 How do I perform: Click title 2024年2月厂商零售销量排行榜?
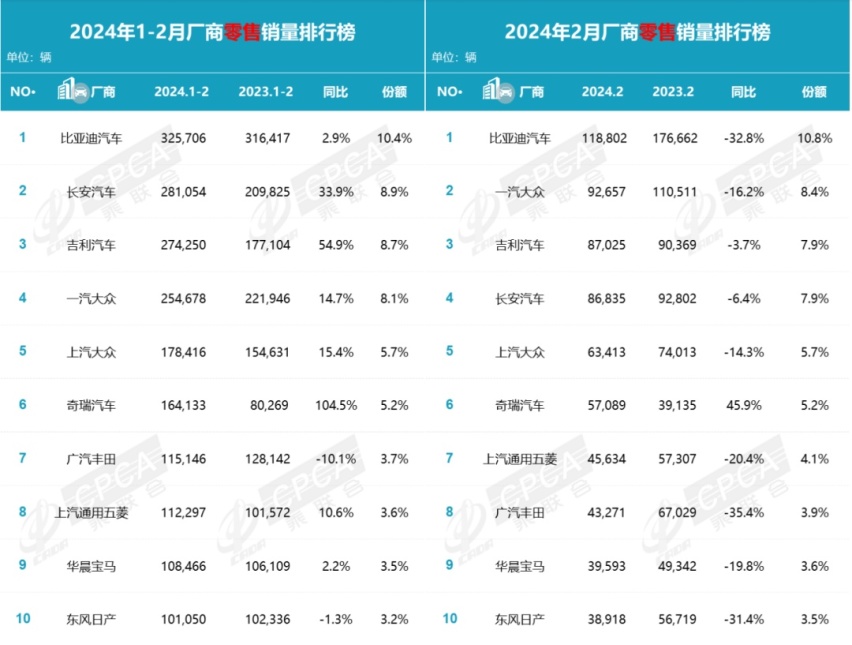pos(637,32)
